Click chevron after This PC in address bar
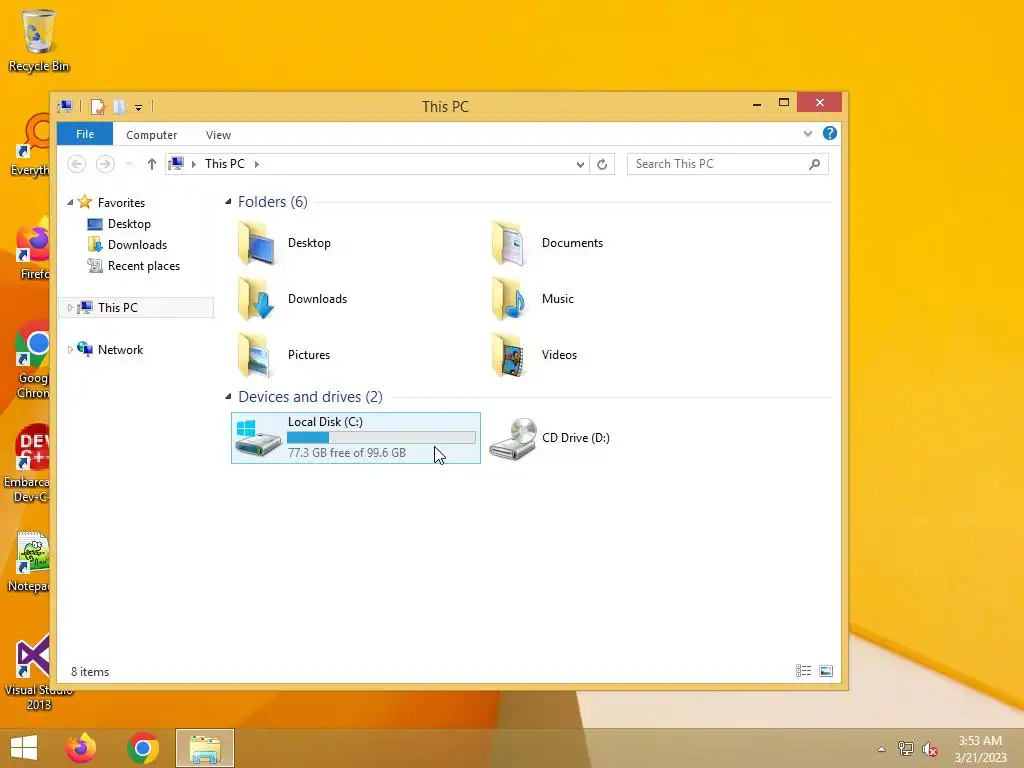This screenshot has width=1024, height=768. coord(257,164)
